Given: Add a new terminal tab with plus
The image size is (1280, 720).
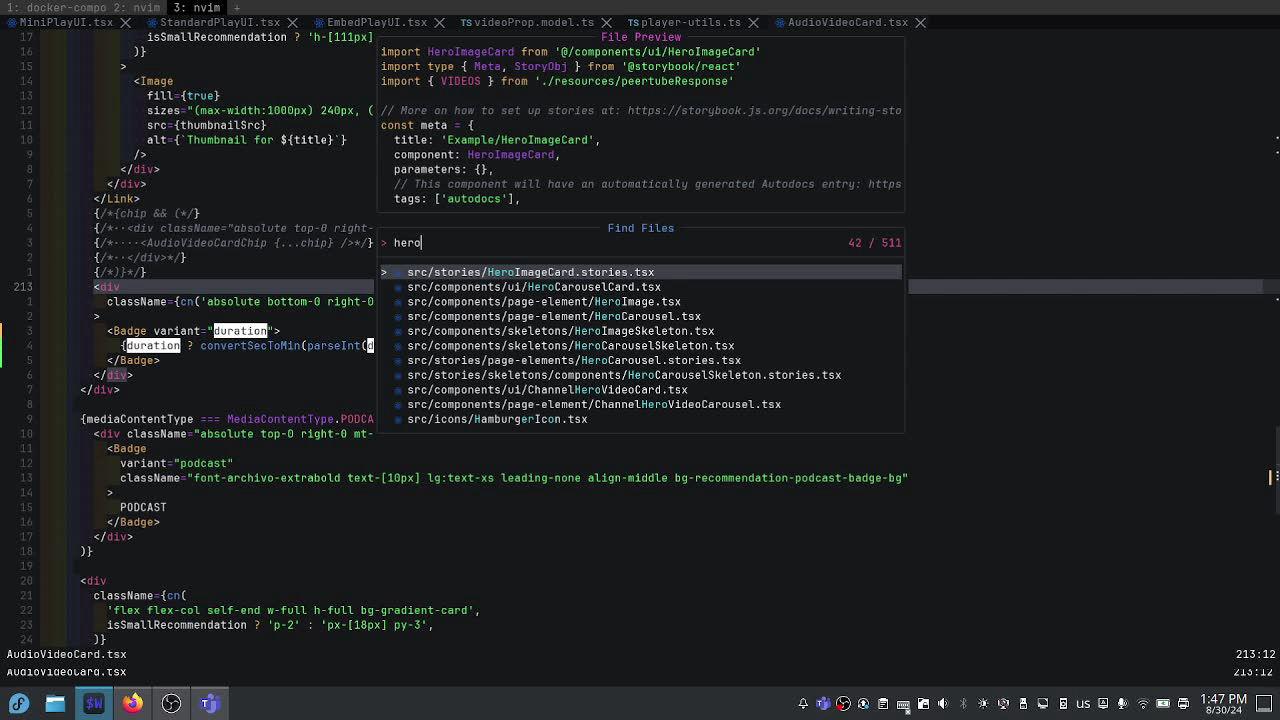Looking at the screenshot, I should [x=237, y=7].
